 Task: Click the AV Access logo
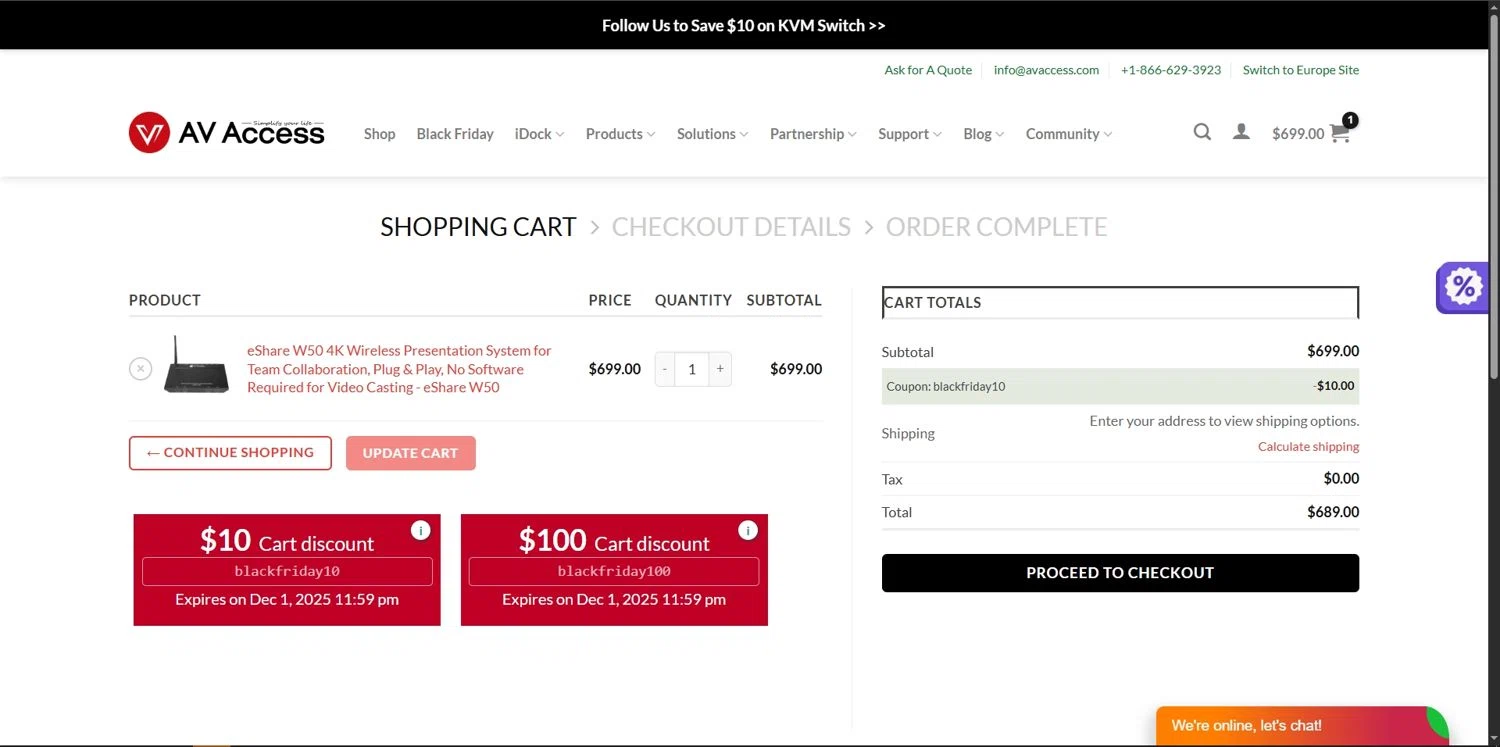pos(227,132)
